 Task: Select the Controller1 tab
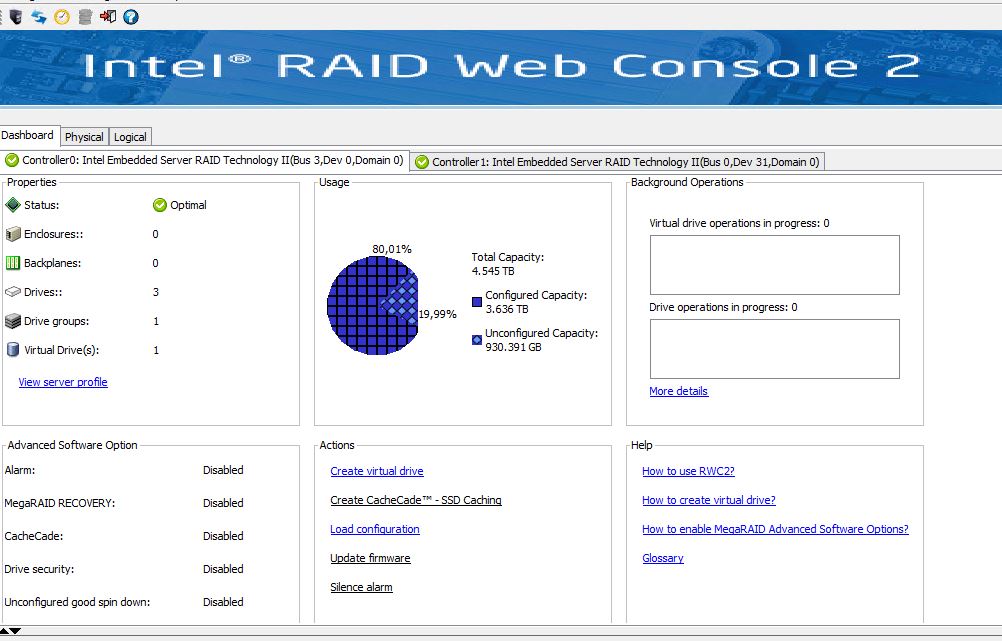tap(617, 162)
